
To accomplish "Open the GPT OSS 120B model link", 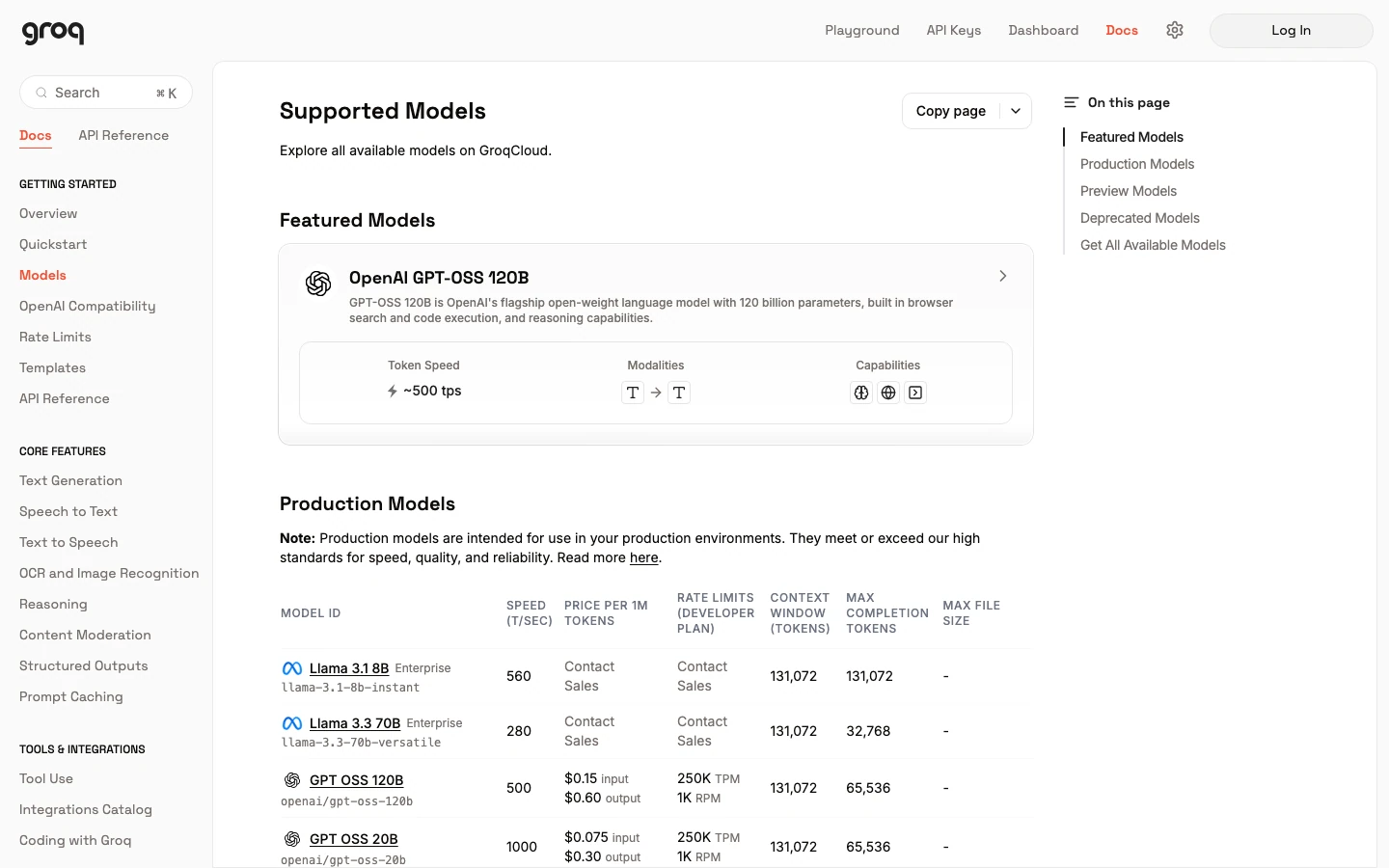I will (357, 780).
